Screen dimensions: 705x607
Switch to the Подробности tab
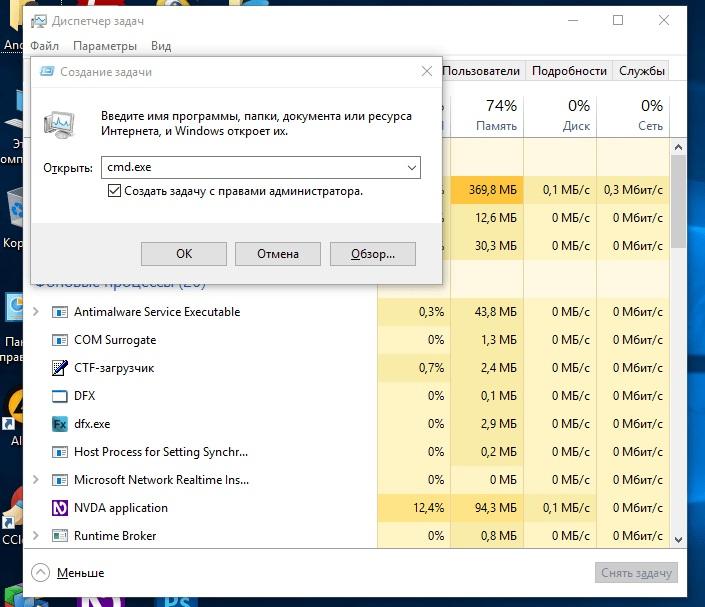tap(569, 71)
